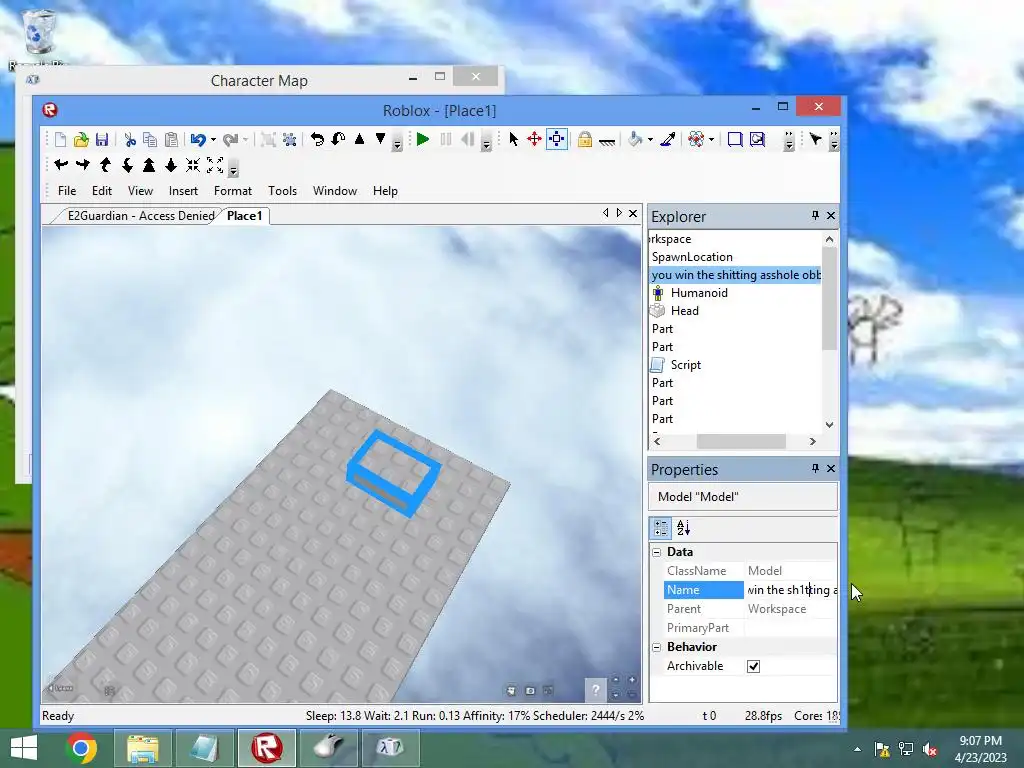Move selection up with black triangle

359,139
